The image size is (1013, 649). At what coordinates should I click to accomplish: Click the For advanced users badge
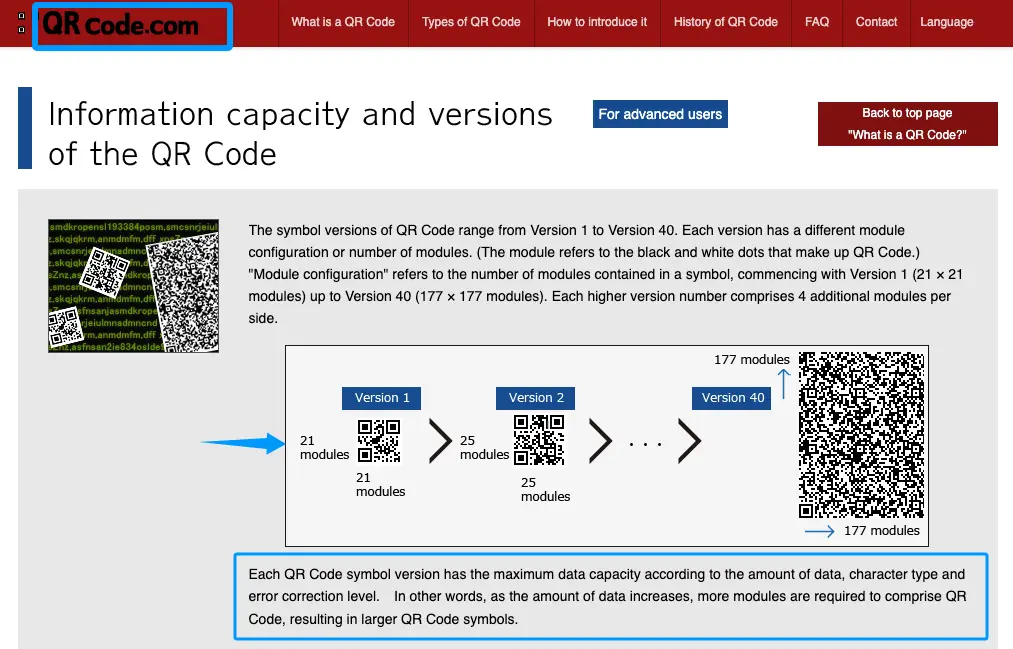[x=660, y=114]
